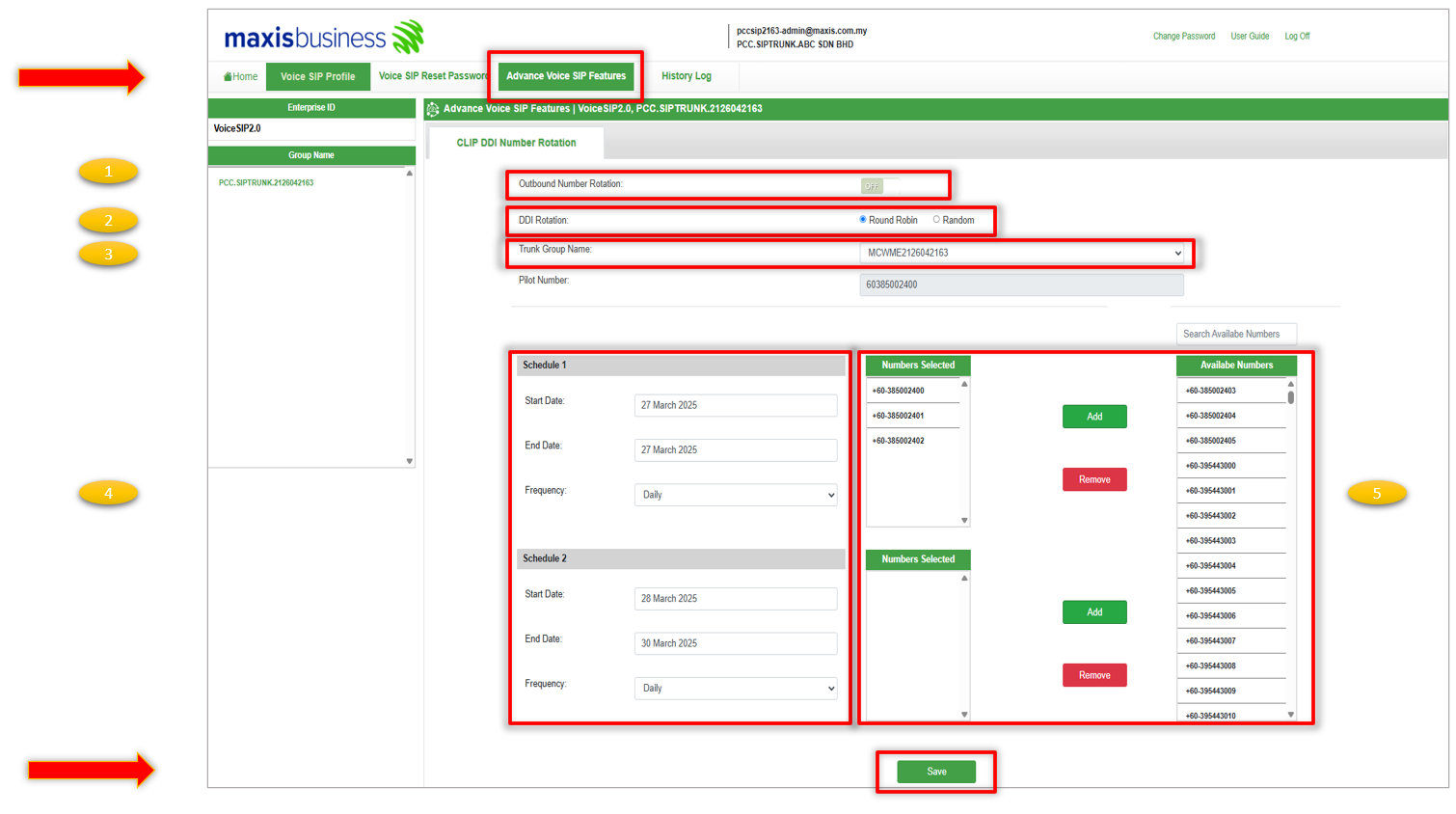Click down arrow of Available Numbers list

tap(1291, 715)
